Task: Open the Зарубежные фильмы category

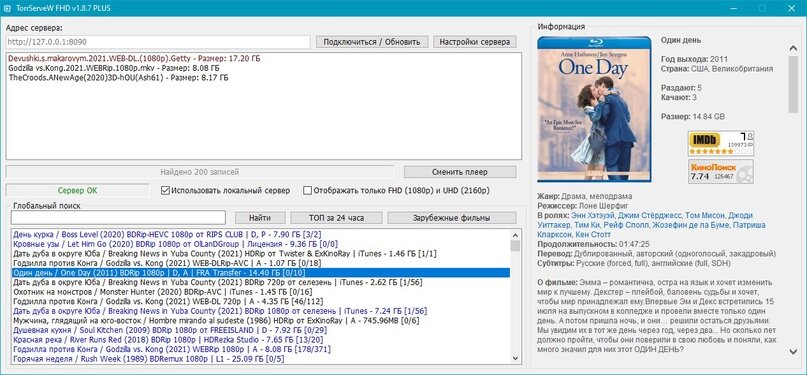Action: pyautogui.click(x=452, y=218)
